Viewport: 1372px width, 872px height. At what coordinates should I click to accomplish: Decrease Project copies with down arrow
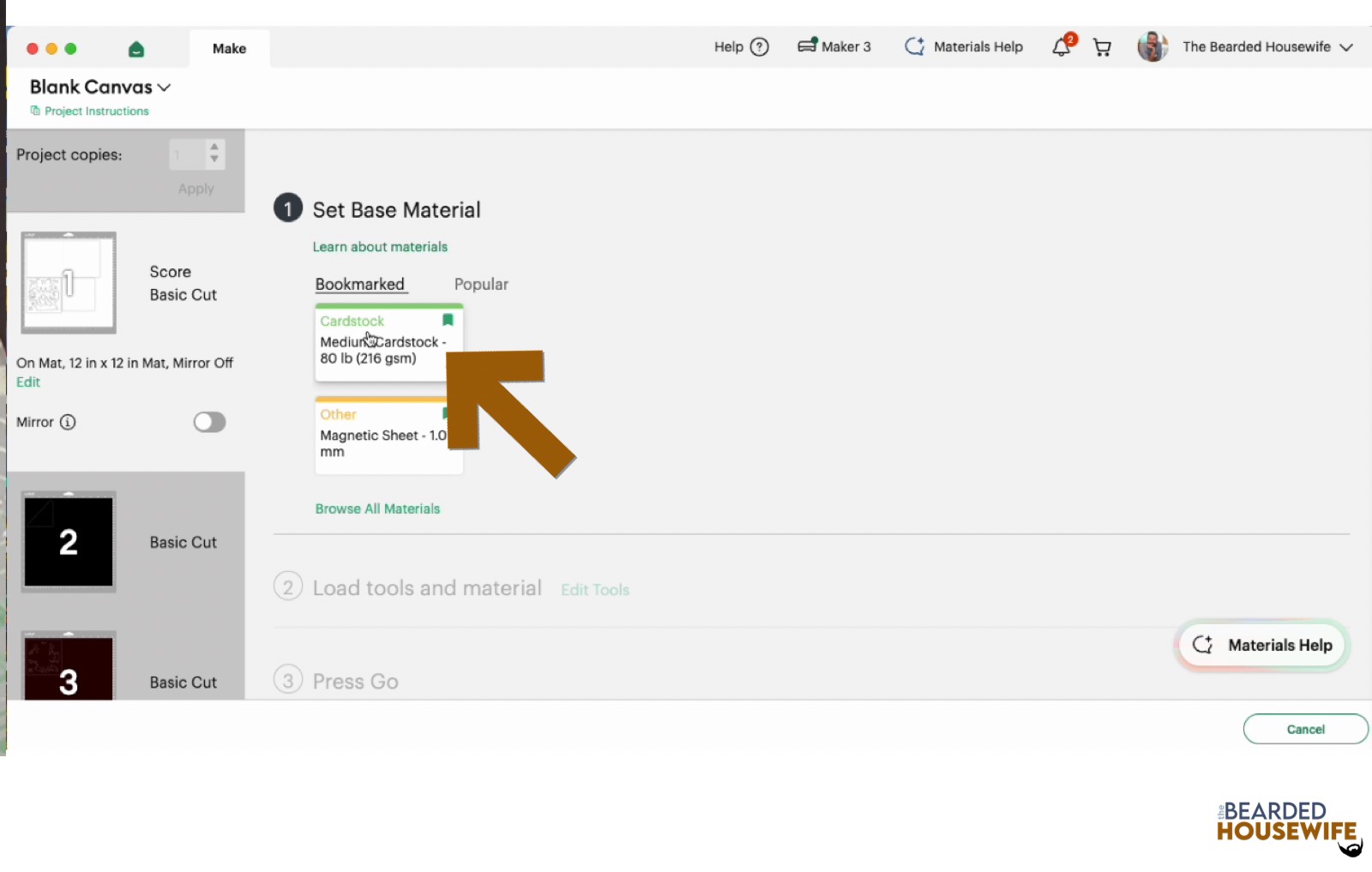pos(214,159)
